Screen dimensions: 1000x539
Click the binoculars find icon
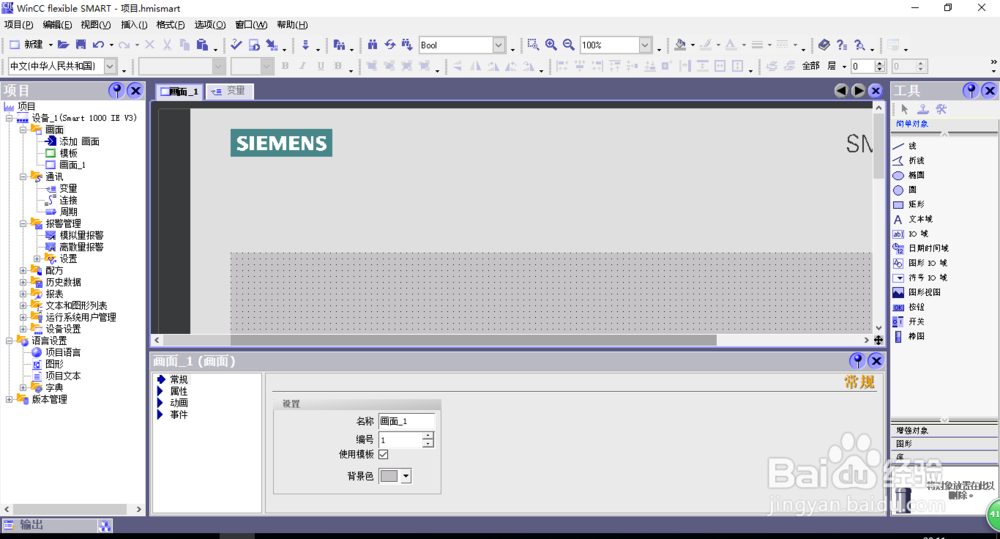[372, 45]
